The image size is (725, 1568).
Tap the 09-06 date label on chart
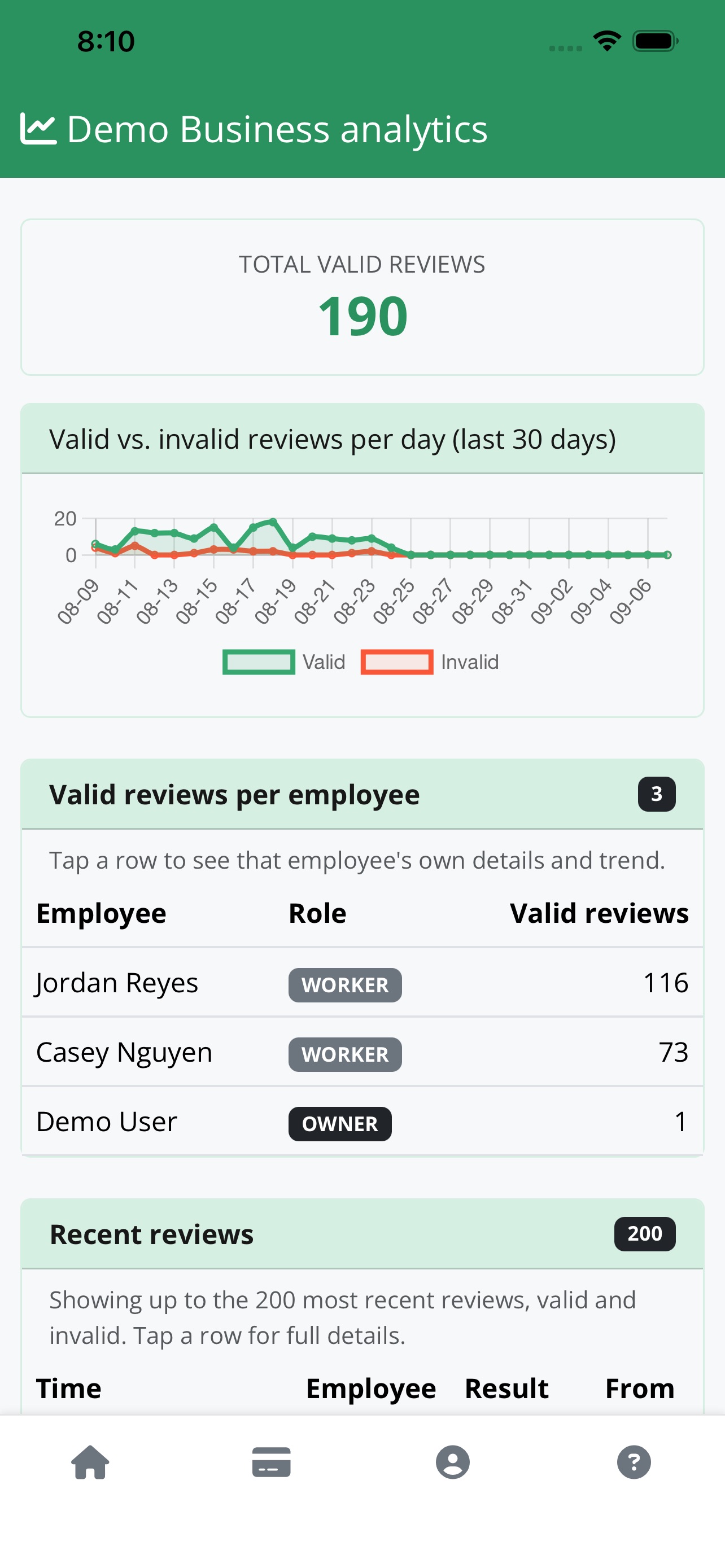[x=631, y=601]
